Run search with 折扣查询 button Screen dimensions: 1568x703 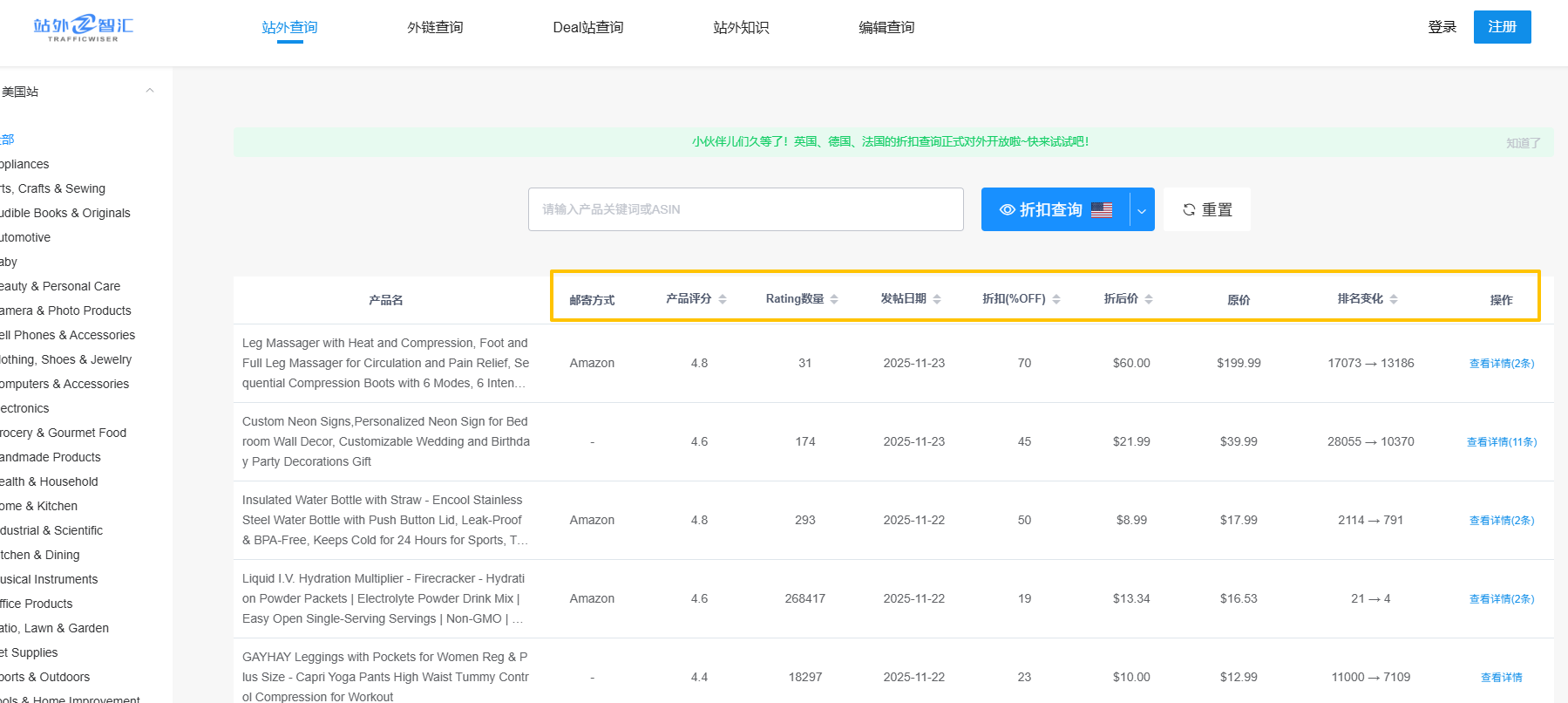(1056, 209)
